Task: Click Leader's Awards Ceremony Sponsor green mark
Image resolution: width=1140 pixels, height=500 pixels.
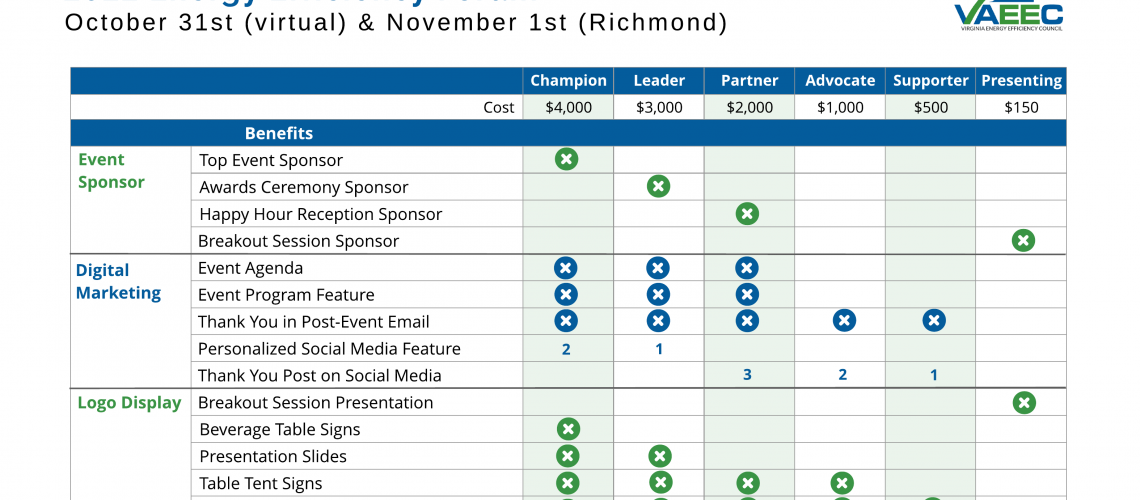Action: 658,186
